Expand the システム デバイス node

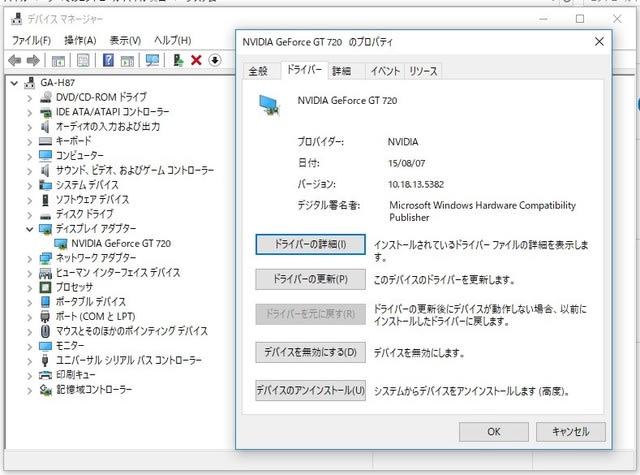pos(29,186)
